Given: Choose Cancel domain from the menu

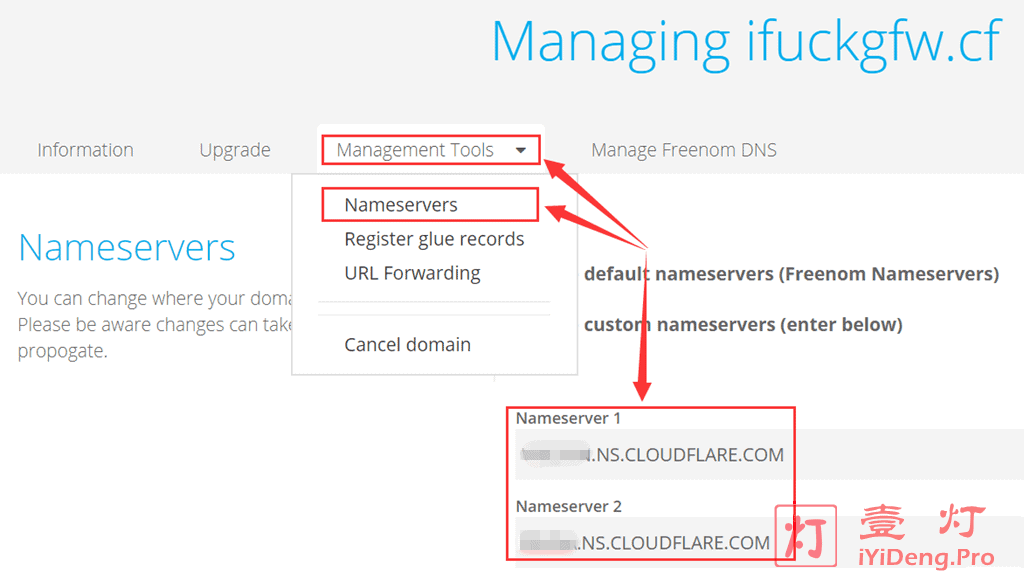Looking at the screenshot, I should coord(408,345).
